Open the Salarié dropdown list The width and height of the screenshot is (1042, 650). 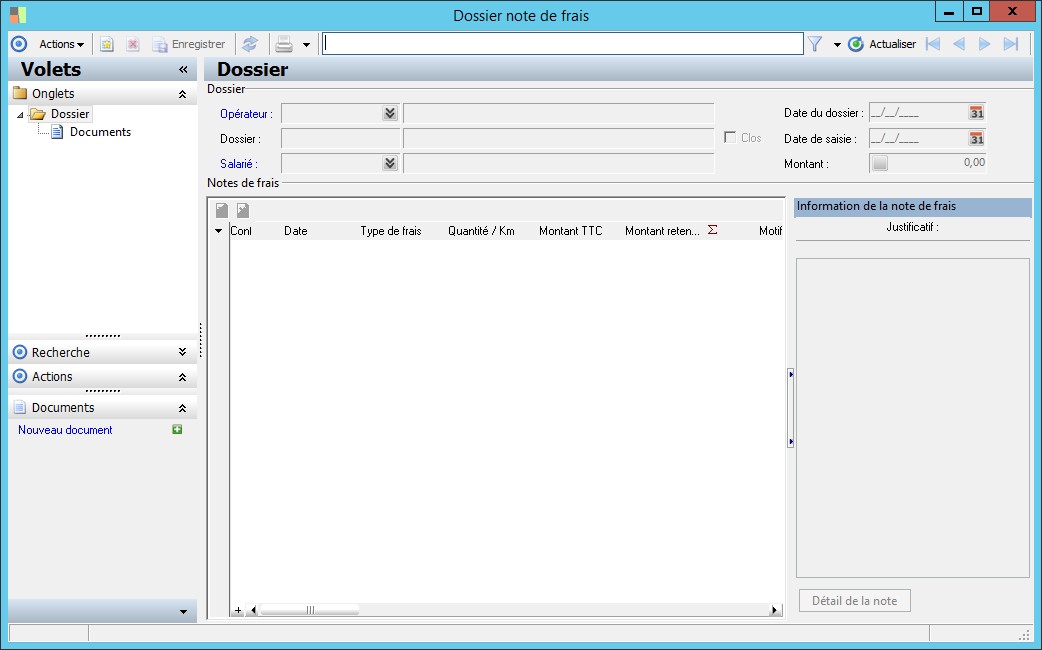390,163
